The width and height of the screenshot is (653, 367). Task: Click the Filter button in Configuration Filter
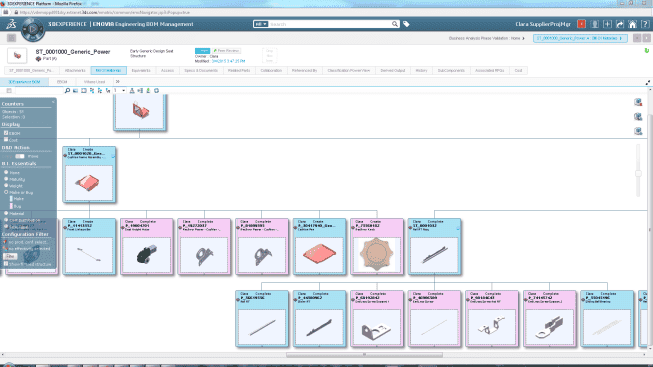pyautogui.click(x=10, y=256)
